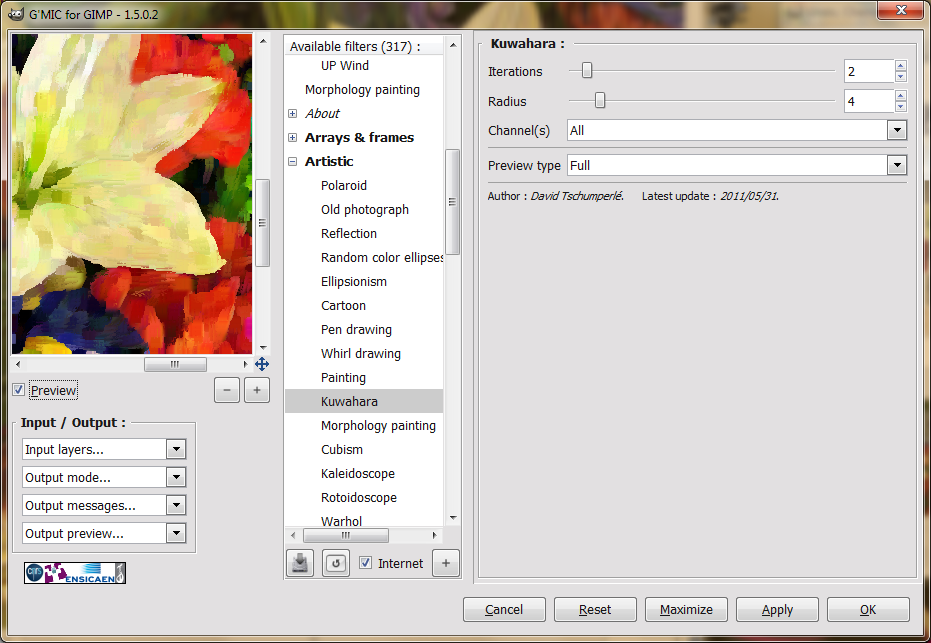This screenshot has height=643, width=931.
Task: Click the add favorite plus icon
Action: [446, 563]
